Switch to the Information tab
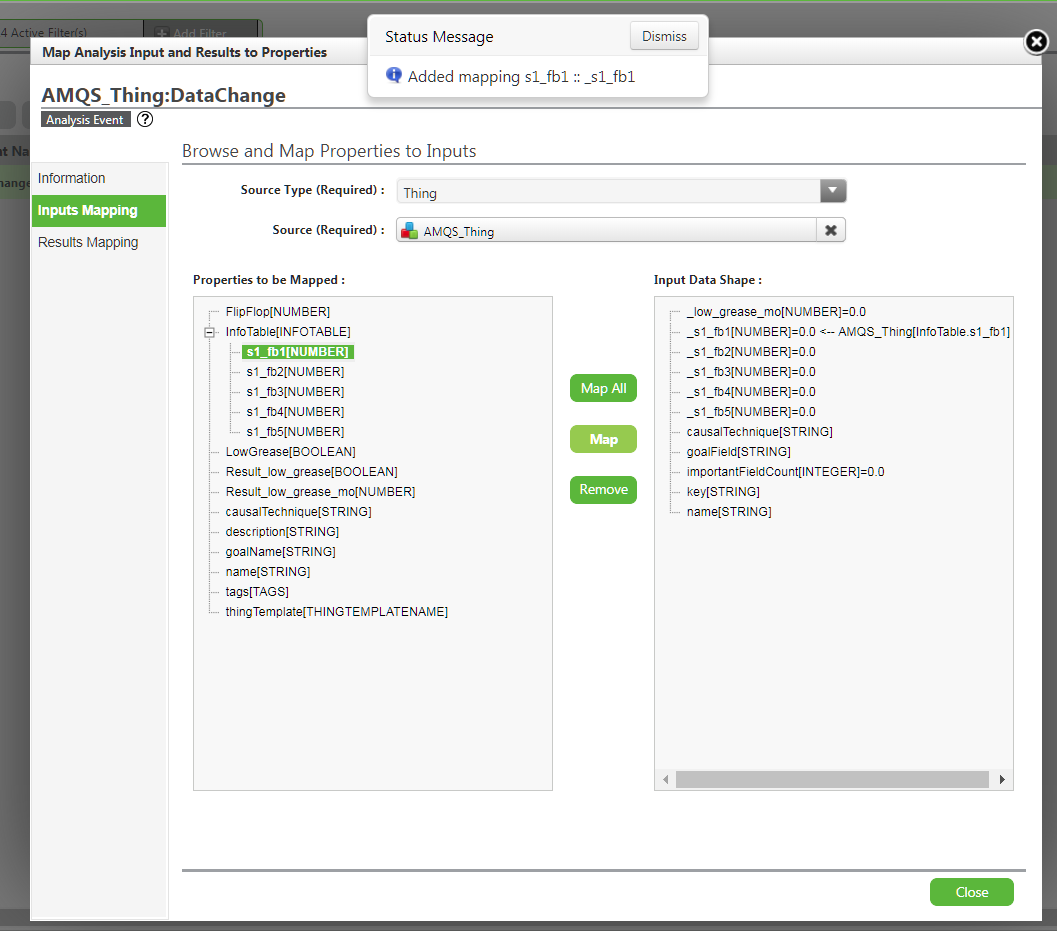The height and width of the screenshot is (931, 1057). coord(71,177)
